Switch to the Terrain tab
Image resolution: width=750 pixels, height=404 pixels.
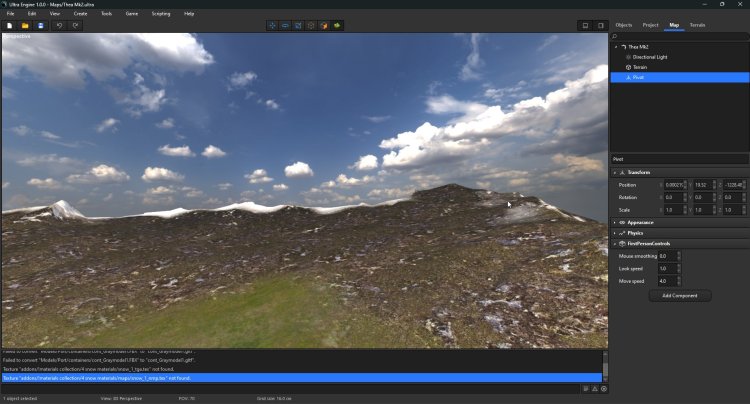coord(698,24)
